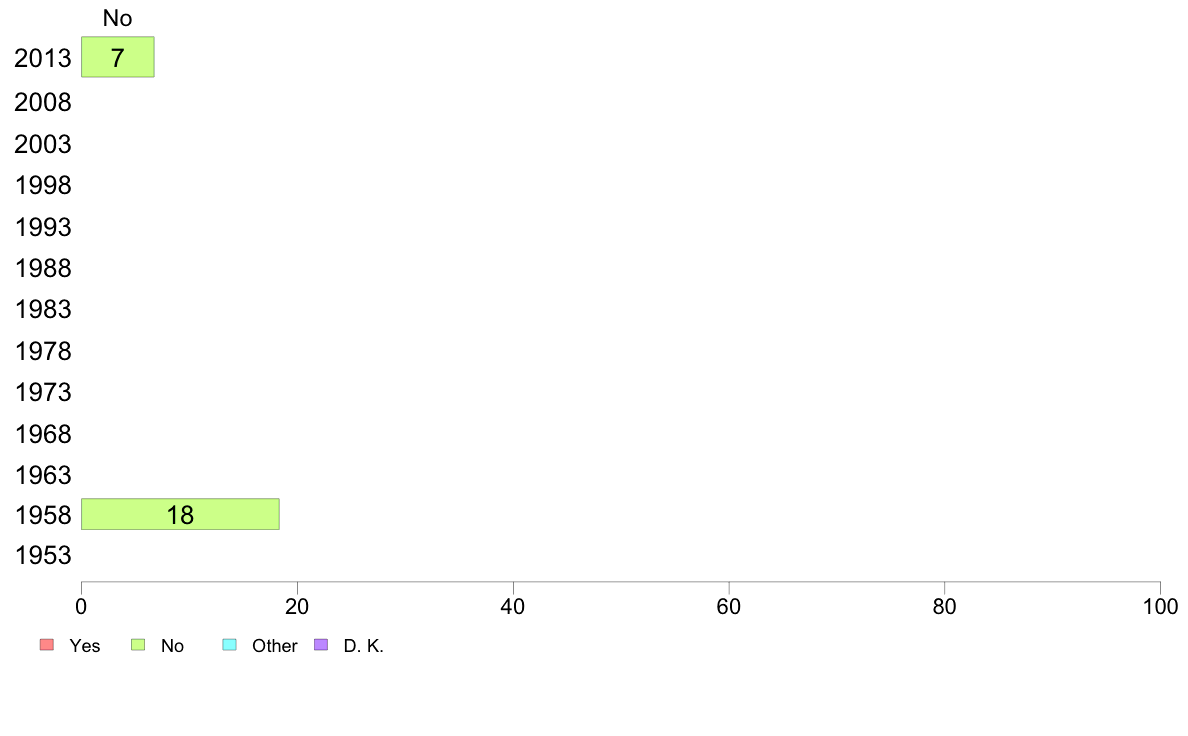The image size is (1188, 736).
Task: Click the 2013 year label
Action: click(x=42, y=58)
